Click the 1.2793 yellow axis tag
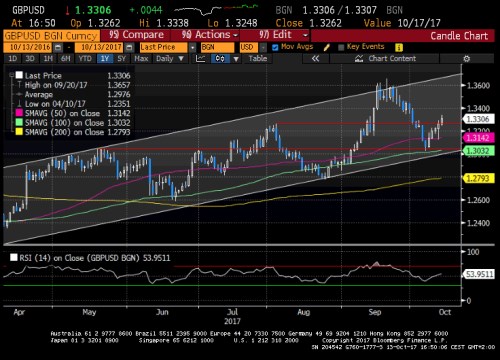Image resolution: width=500 pixels, height=360 pixels. click(x=478, y=178)
